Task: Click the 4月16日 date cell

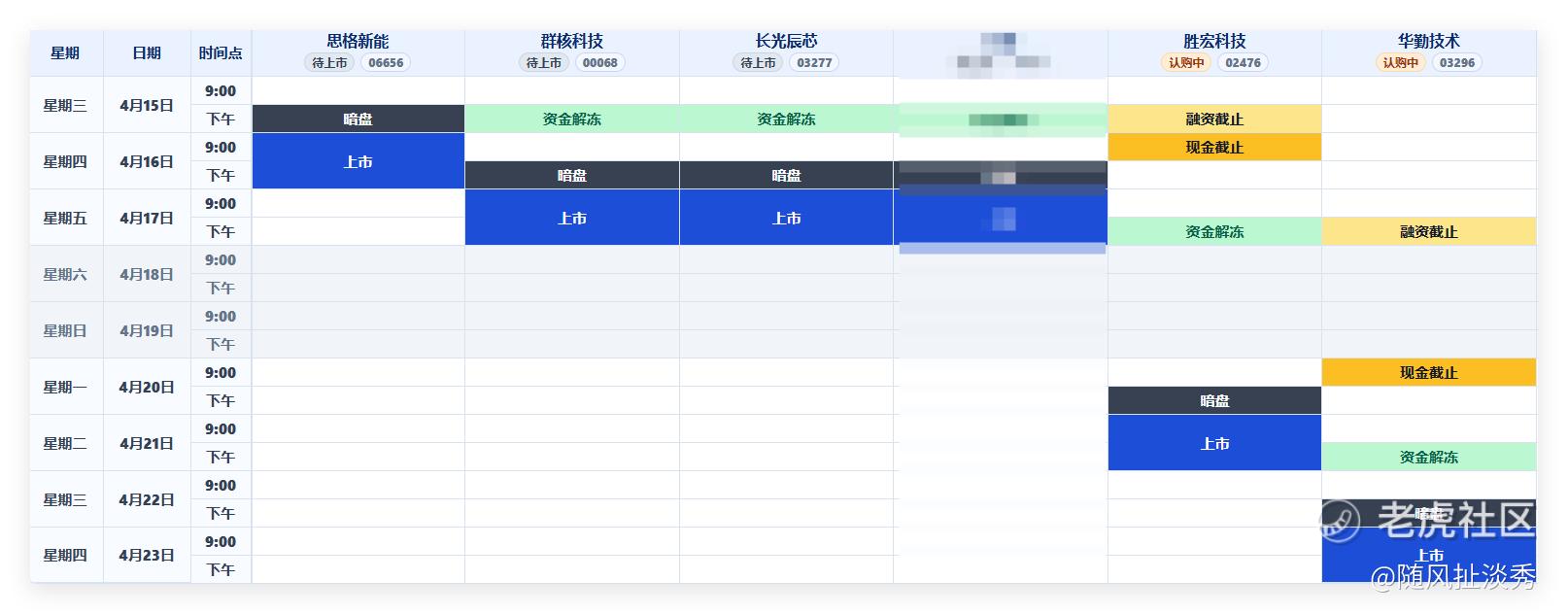Action: 147,161
